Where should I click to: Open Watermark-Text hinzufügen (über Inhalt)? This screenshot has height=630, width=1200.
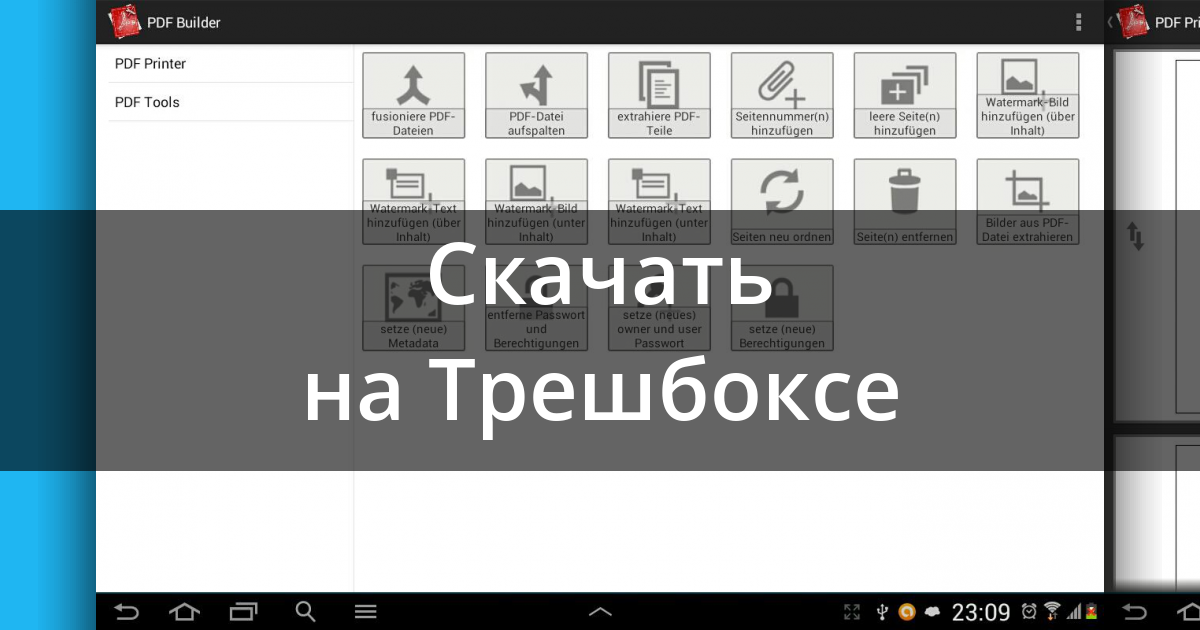point(413,202)
